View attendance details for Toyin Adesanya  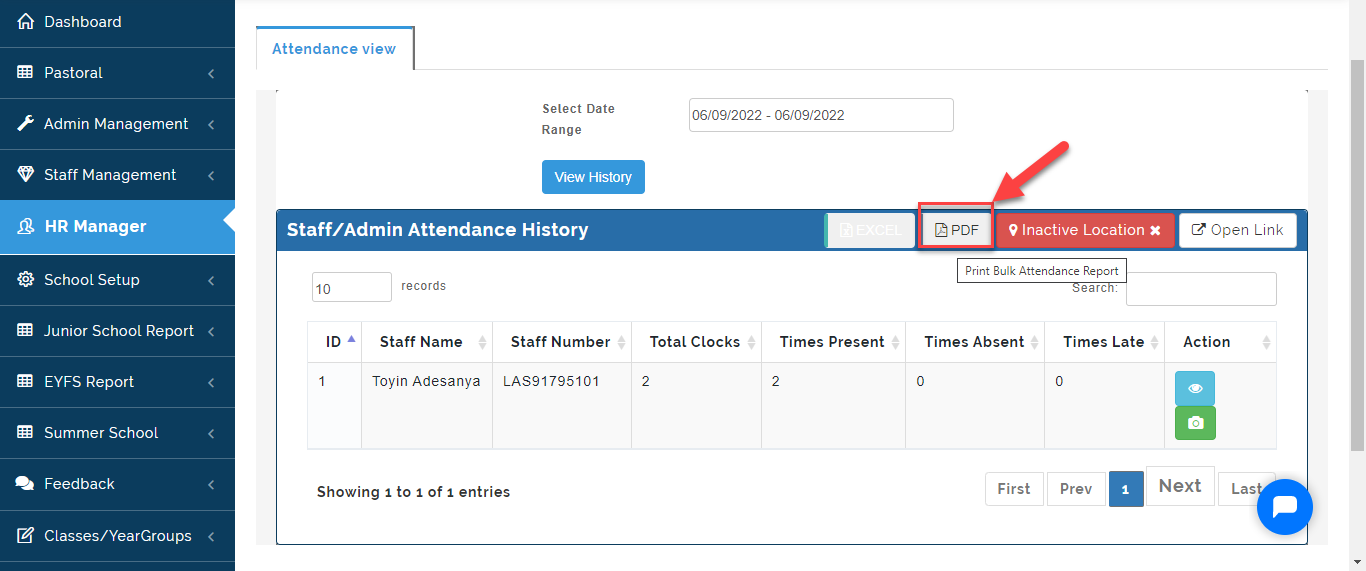point(1195,388)
